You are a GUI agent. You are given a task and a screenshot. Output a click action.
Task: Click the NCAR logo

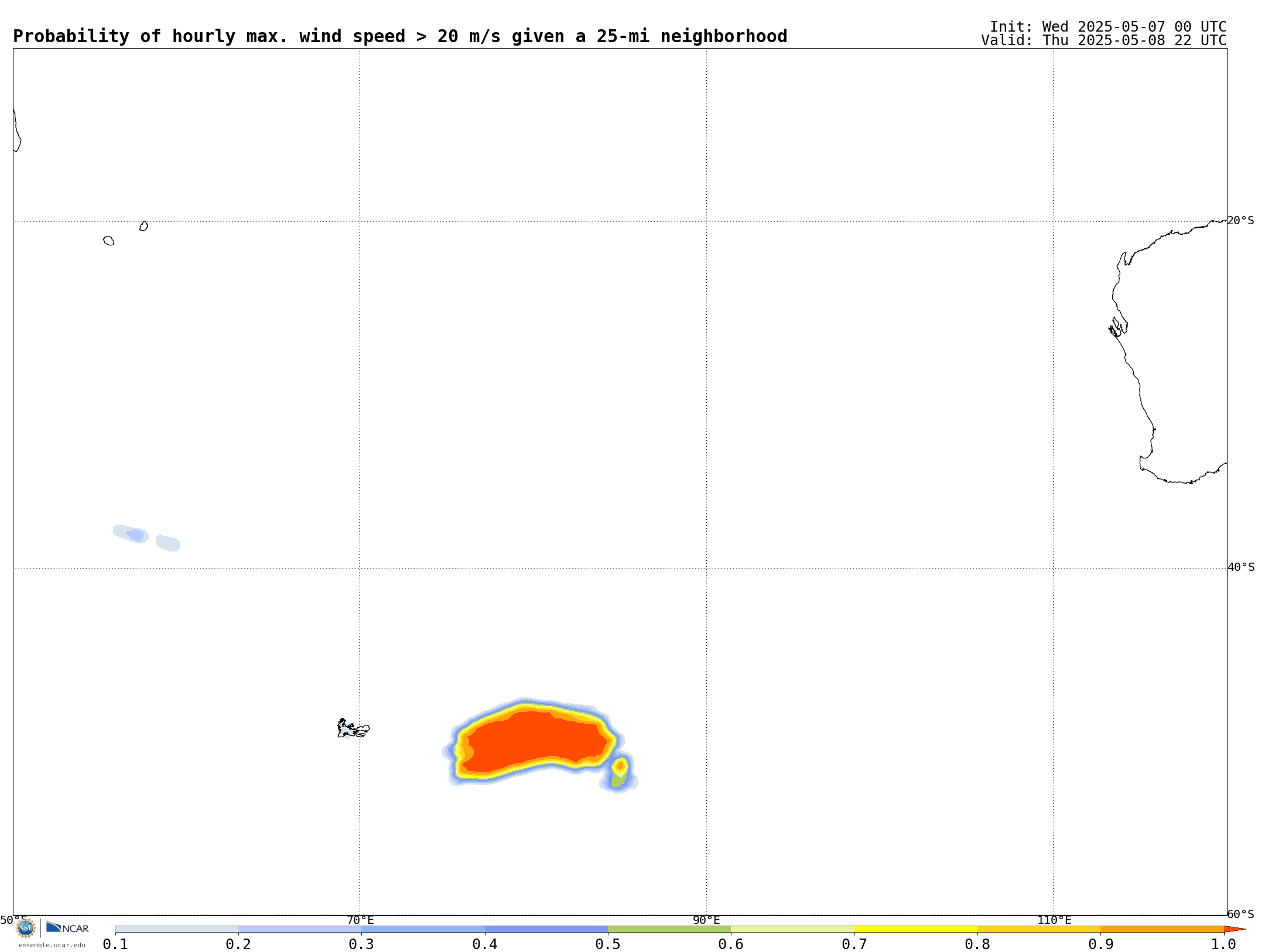(x=67, y=927)
